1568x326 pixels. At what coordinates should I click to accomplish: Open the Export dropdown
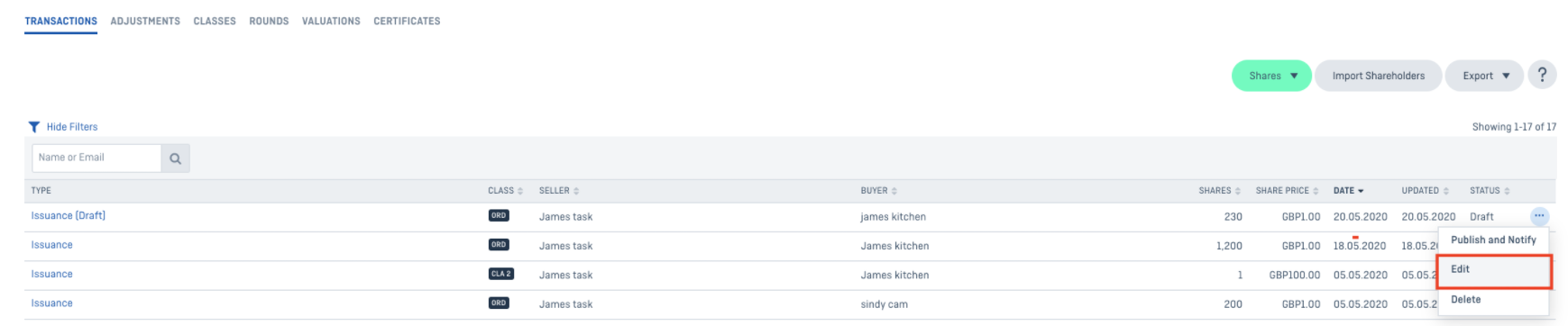1484,76
